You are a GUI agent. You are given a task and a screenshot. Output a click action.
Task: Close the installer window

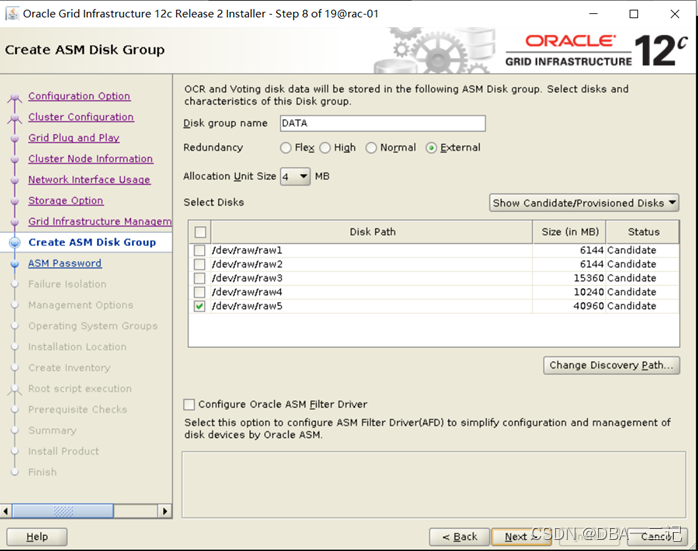click(x=675, y=14)
